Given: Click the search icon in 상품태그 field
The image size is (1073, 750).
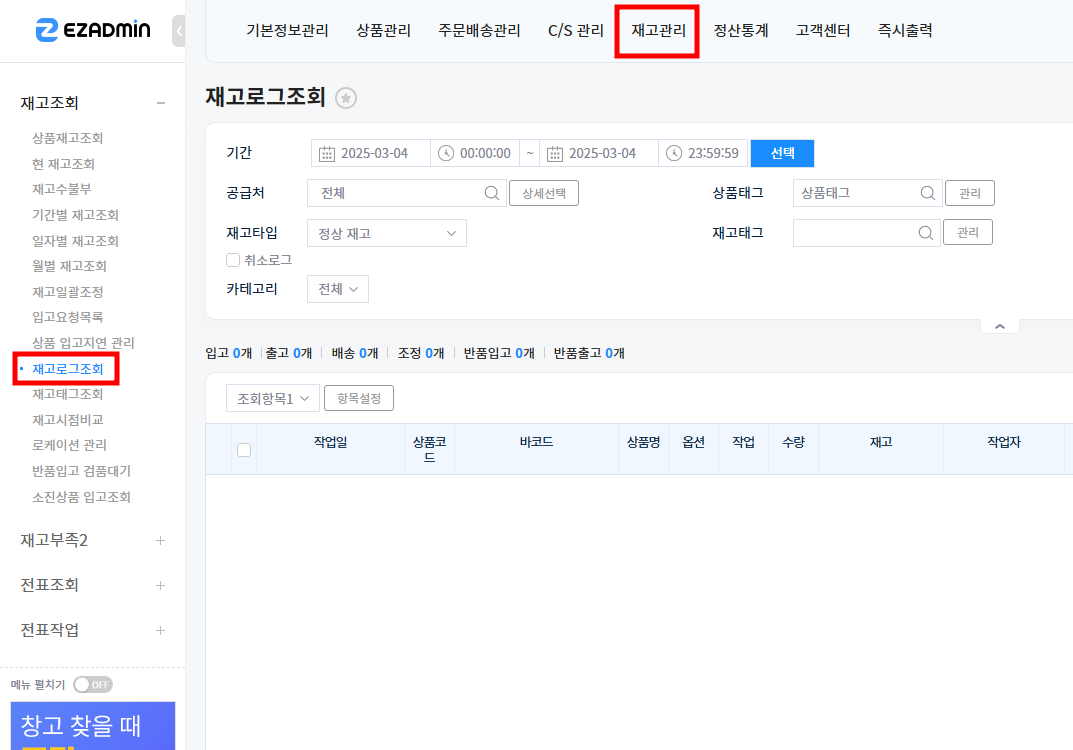Looking at the screenshot, I should coord(927,193).
